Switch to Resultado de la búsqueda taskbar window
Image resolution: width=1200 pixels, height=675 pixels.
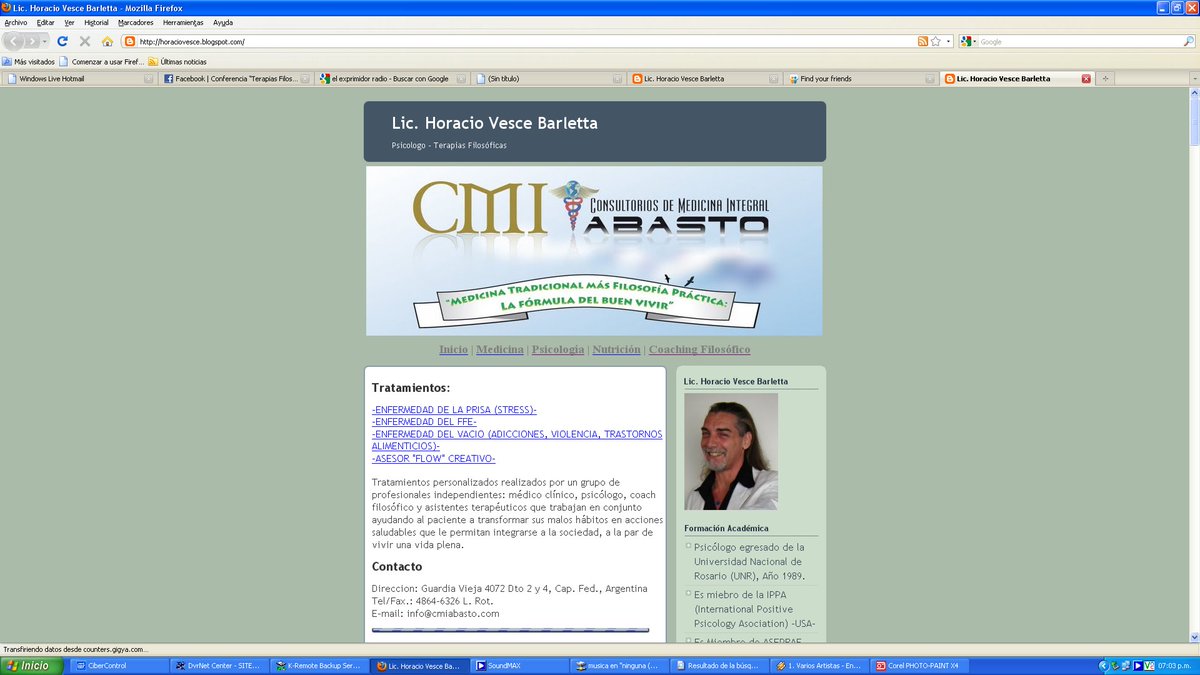720,665
